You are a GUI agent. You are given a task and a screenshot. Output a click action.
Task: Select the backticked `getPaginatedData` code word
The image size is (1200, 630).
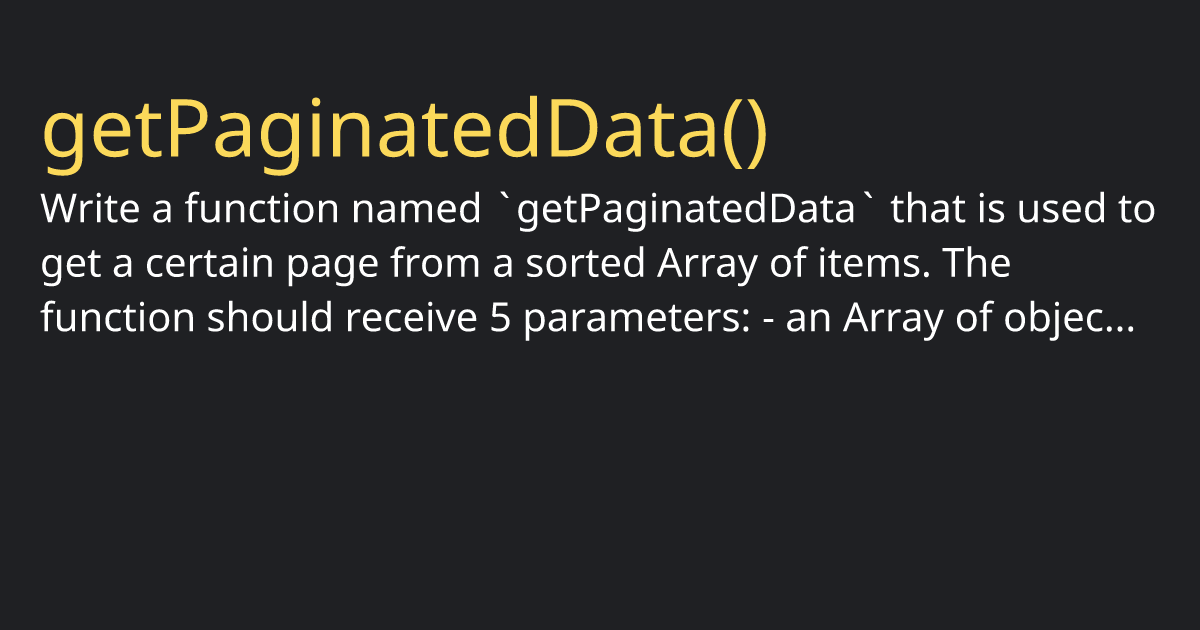coord(685,213)
